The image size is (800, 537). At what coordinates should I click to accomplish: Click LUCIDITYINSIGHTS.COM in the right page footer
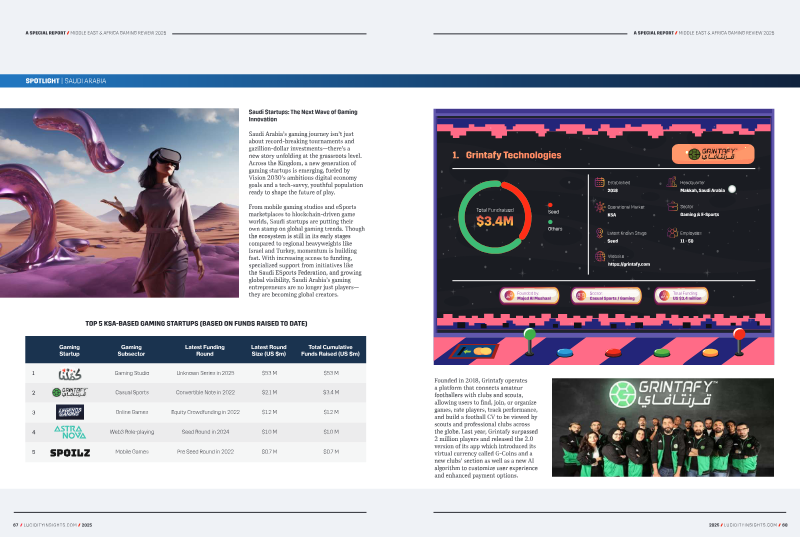751,525
